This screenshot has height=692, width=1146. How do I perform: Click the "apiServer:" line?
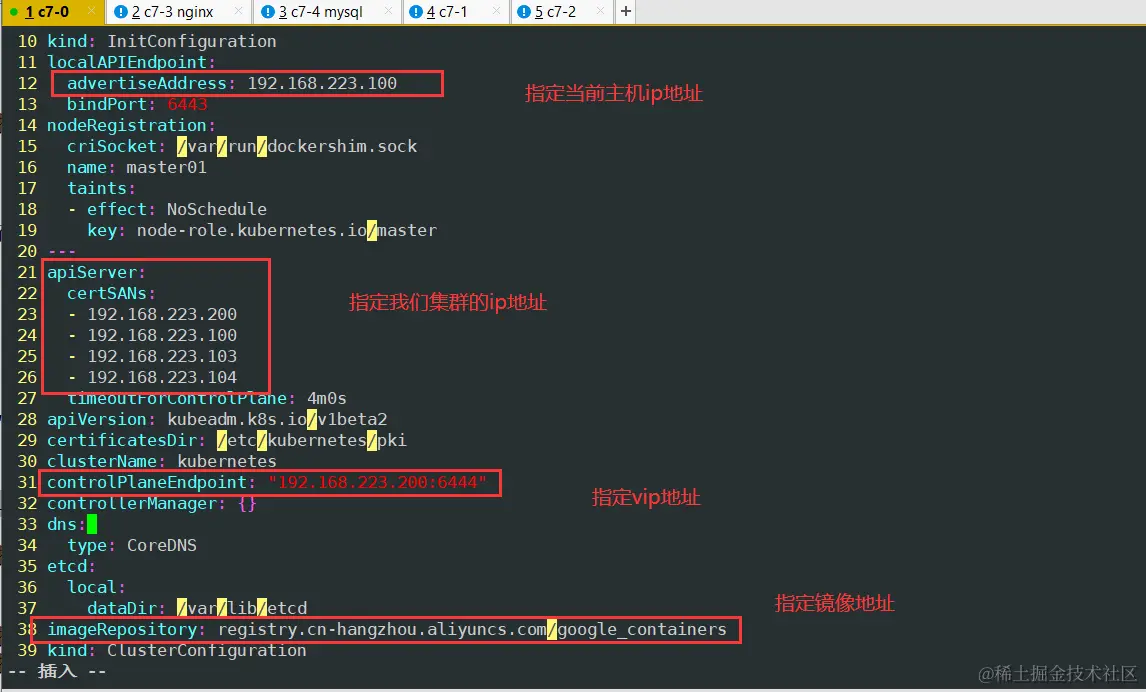coord(96,273)
